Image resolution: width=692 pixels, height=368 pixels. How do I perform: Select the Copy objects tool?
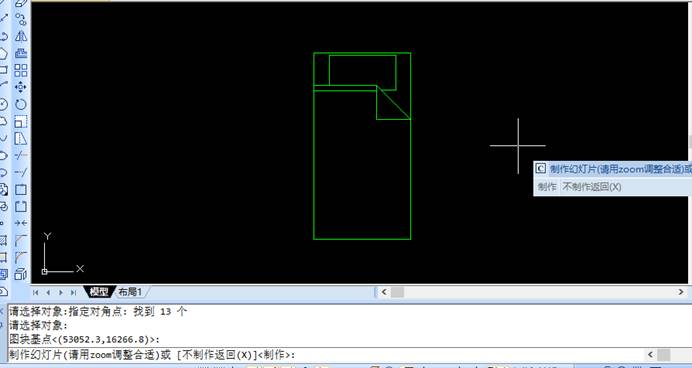[21, 19]
